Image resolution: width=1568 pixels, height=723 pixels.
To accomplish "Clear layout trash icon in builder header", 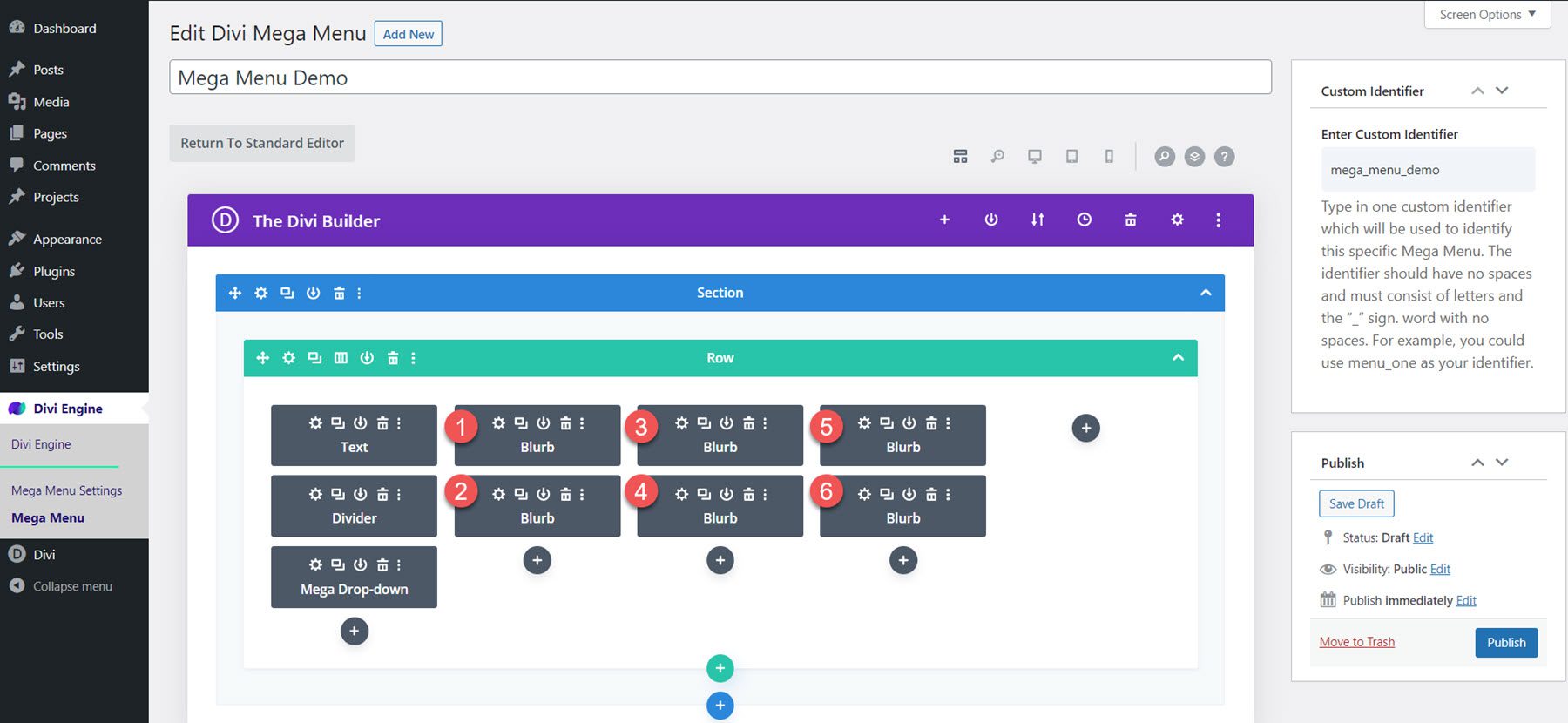I will (1131, 220).
